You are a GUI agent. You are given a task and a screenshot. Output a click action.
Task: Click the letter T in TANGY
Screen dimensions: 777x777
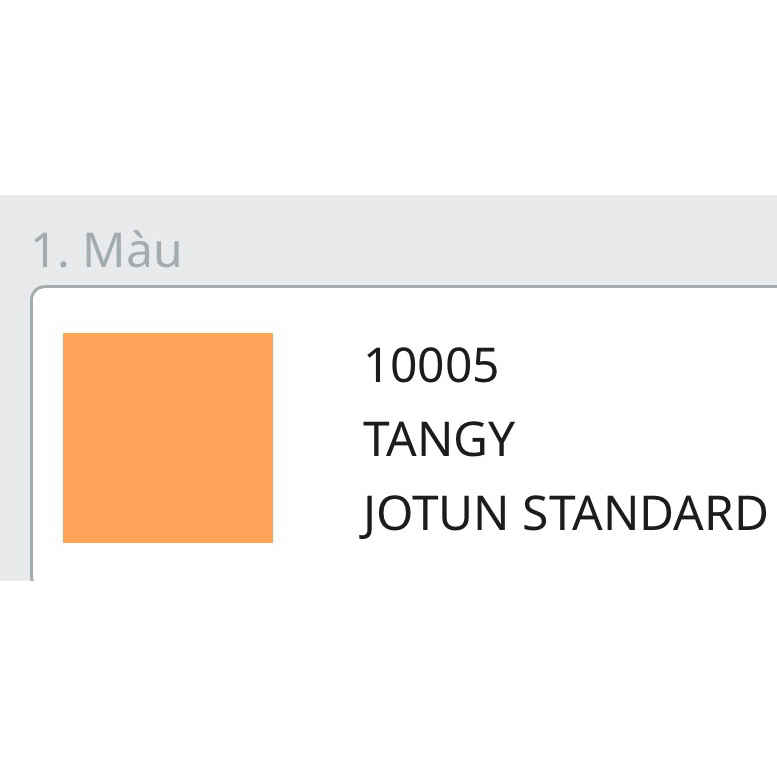[376, 440]
